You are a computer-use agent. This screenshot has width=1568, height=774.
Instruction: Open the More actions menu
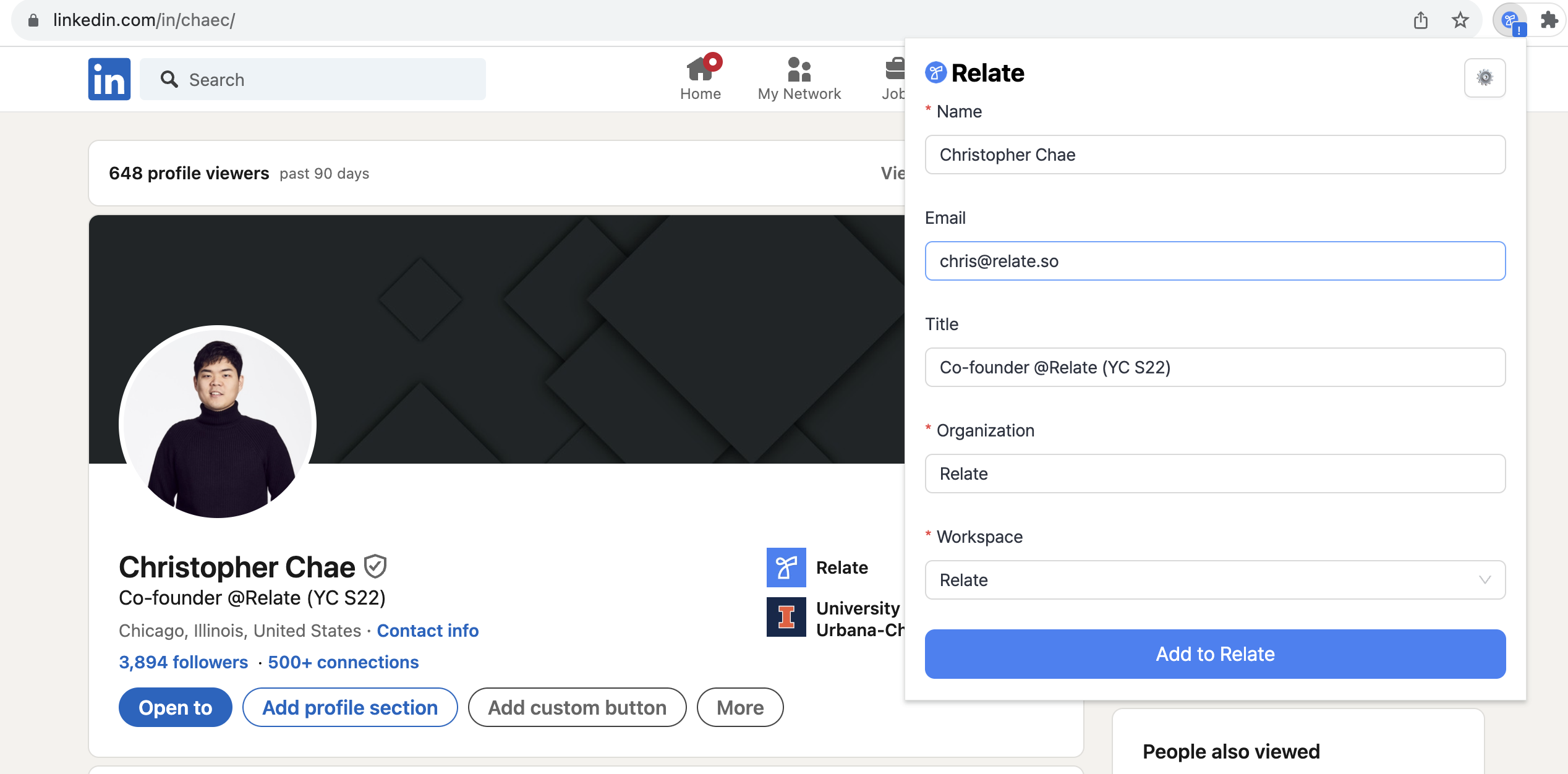pyautogui.click(x=739, y=707)
